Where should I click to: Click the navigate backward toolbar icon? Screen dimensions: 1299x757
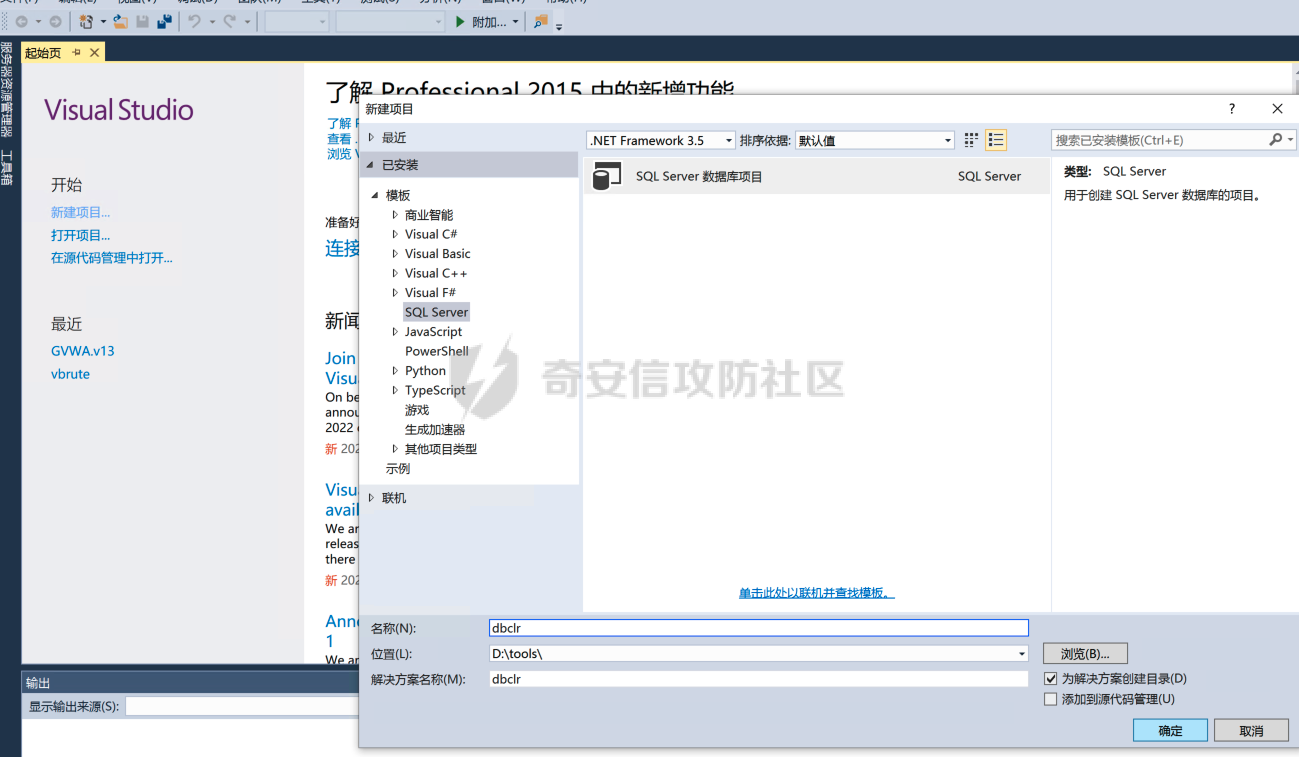point(20,21)
